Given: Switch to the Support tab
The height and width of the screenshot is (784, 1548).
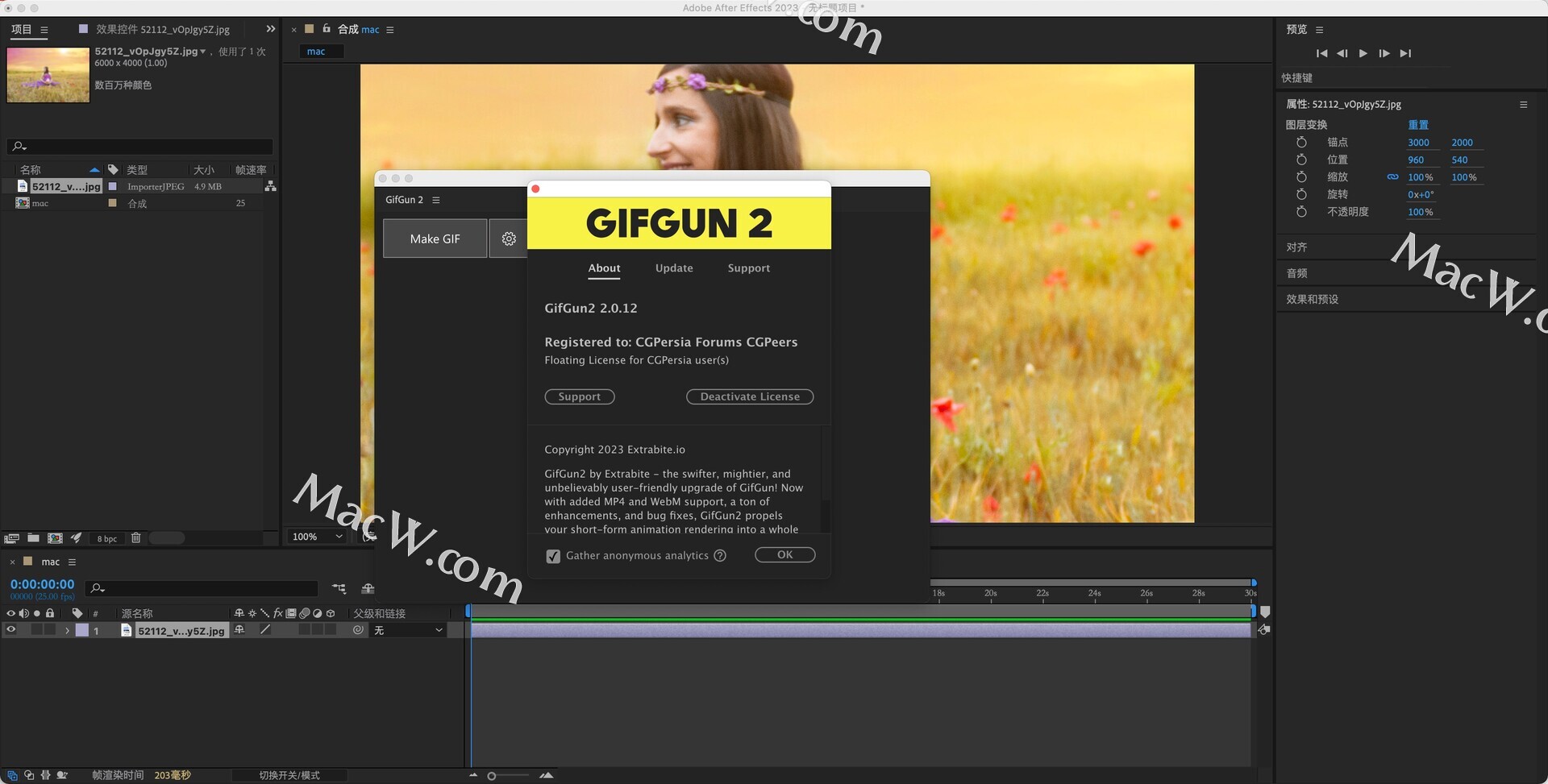Looking at the screenshot, I should (x=748, y=268).
